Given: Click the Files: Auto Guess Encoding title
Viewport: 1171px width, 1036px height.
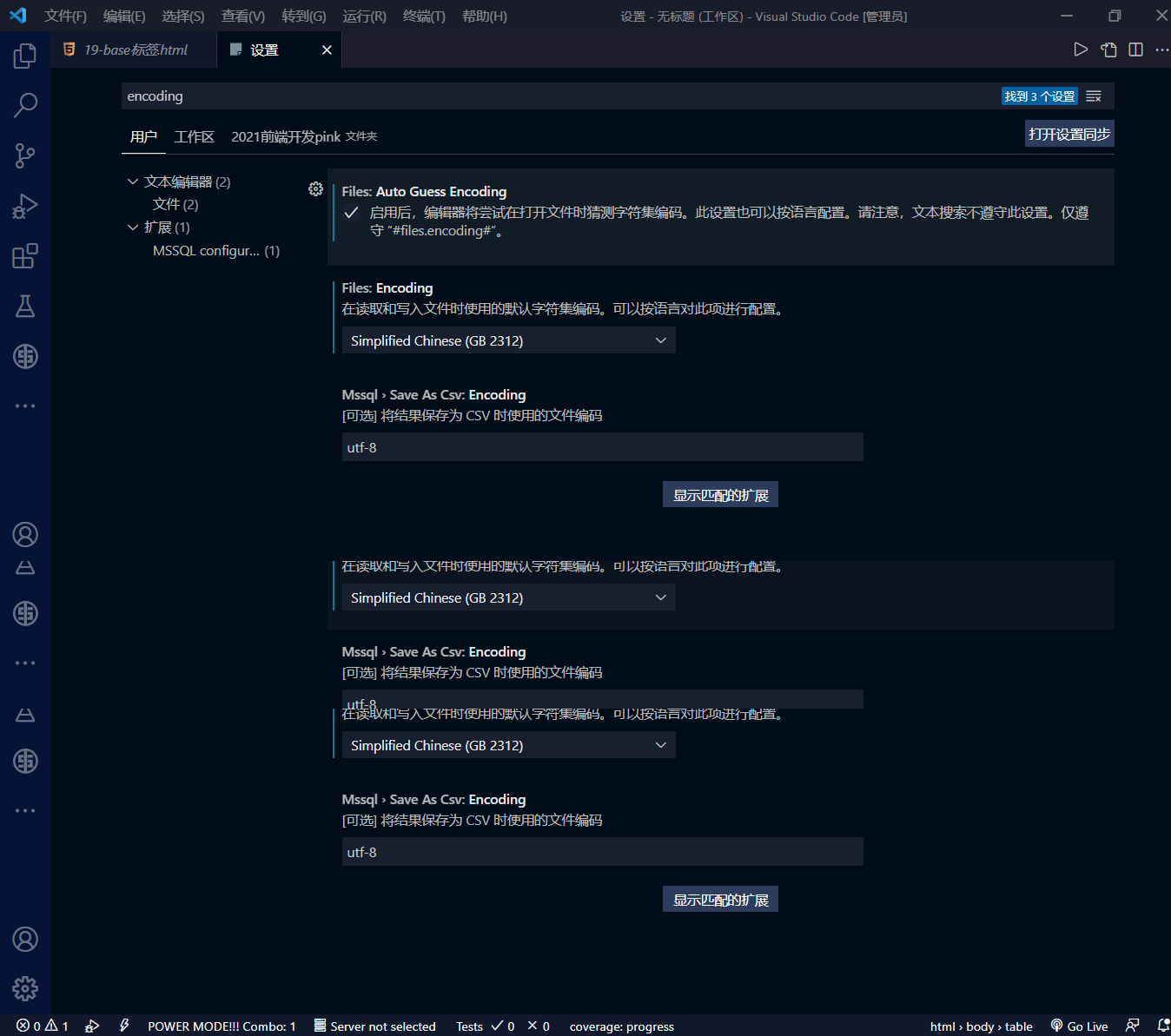Looking at the screenshot, I should coord(424,191).
